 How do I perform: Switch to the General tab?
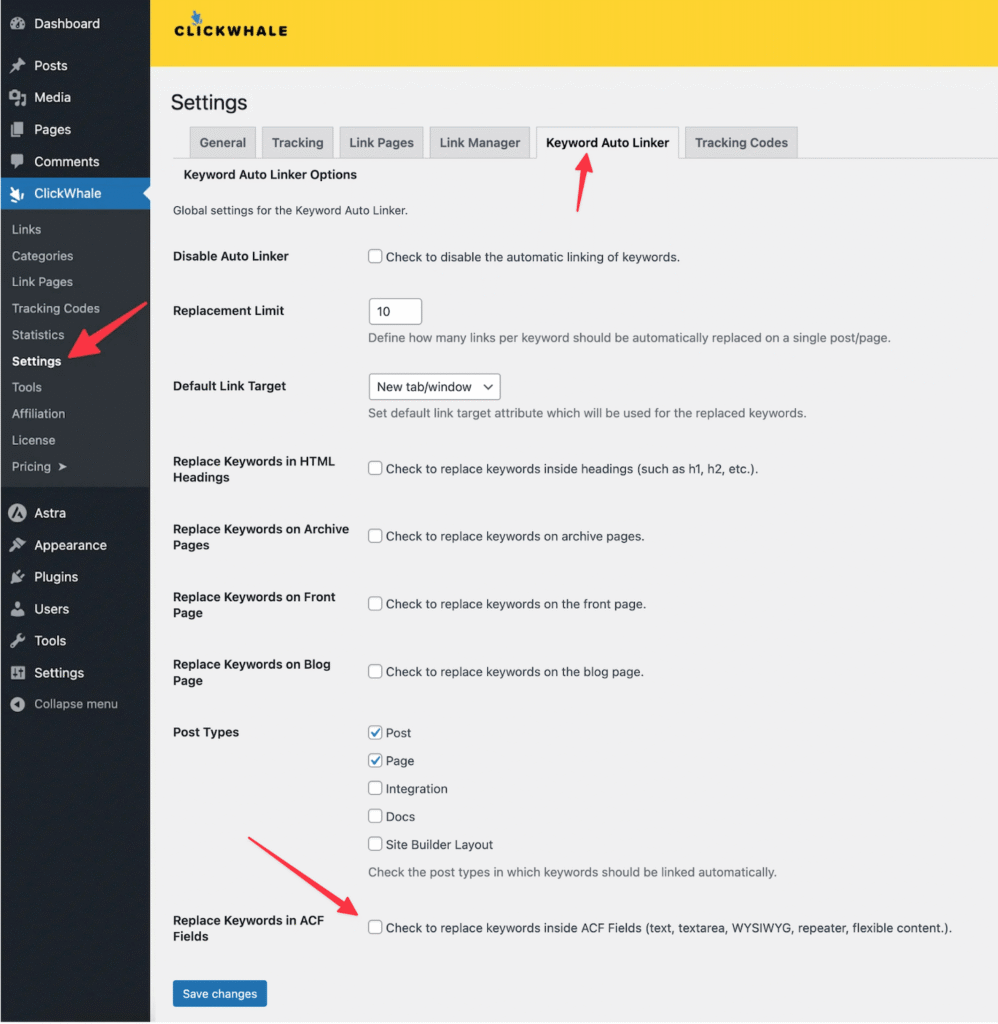pyautogui.click(x=223, y=142)
